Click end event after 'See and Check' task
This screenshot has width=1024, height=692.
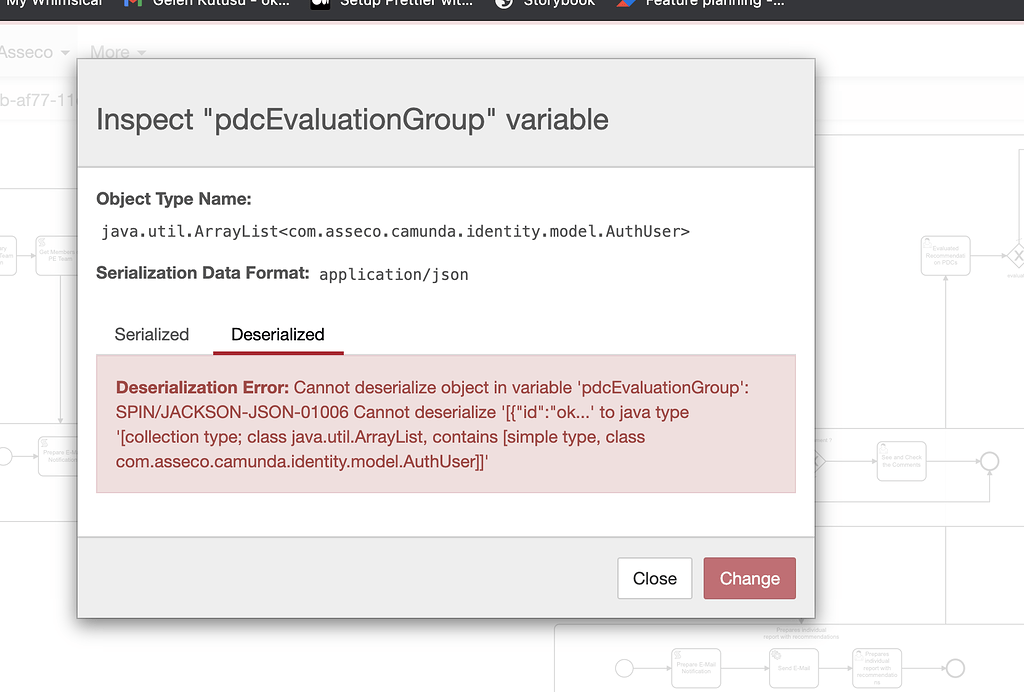[x=989, y=461]
